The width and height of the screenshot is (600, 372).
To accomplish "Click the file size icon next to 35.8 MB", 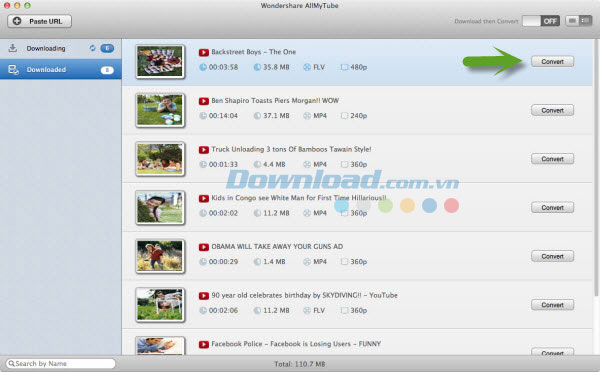I will 257,67.
